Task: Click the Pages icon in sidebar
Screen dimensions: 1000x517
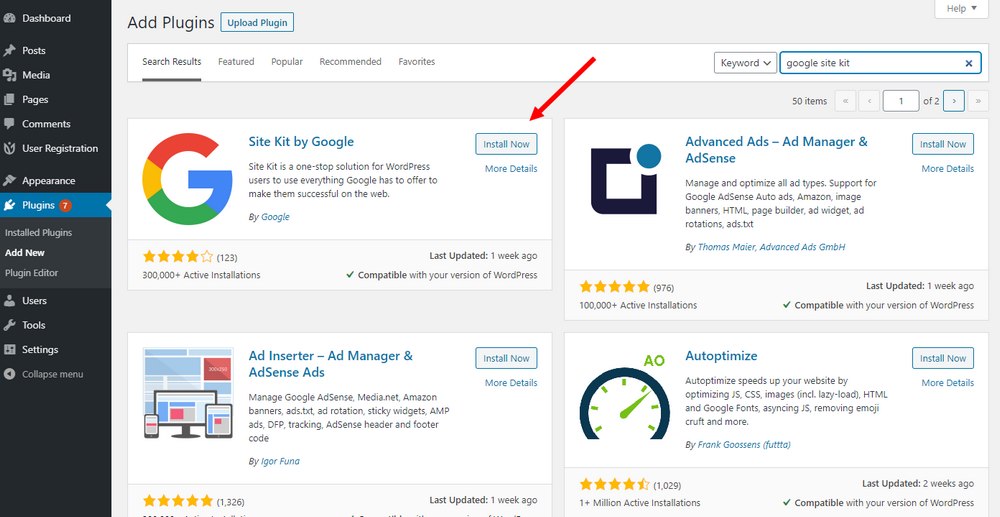Action: coord(9,99)
